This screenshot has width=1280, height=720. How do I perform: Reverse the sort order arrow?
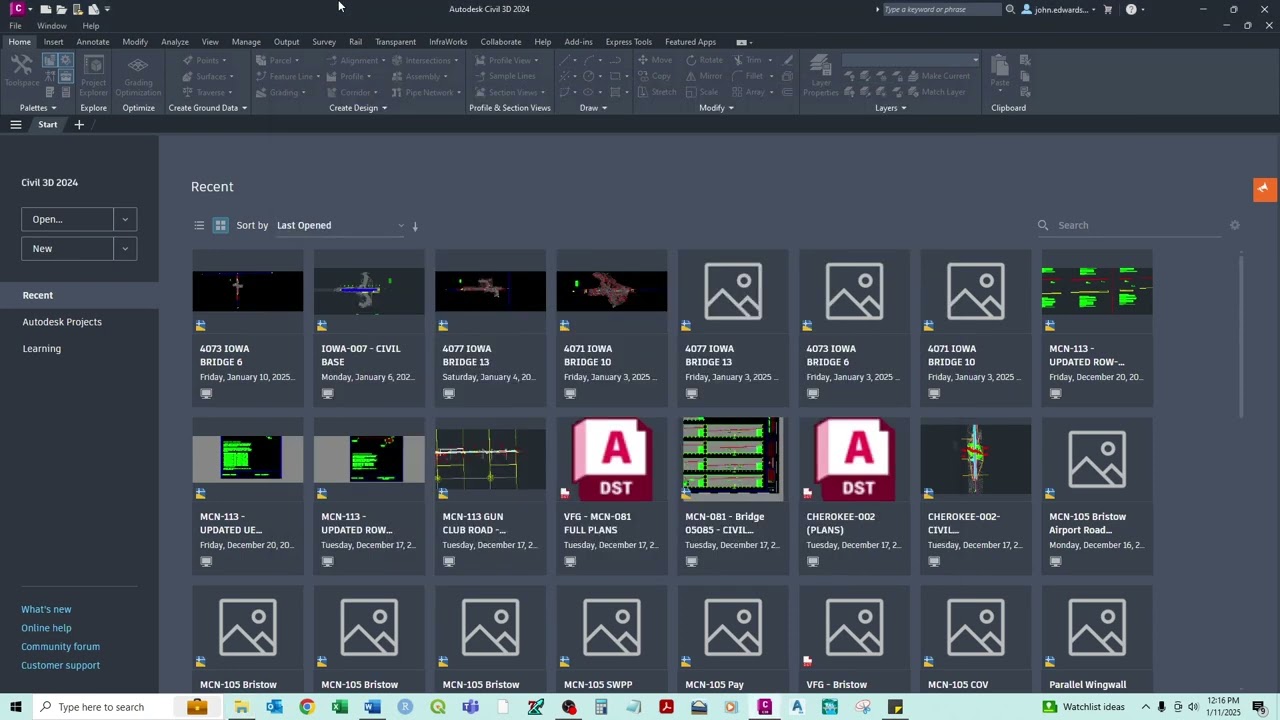[415, 226]
